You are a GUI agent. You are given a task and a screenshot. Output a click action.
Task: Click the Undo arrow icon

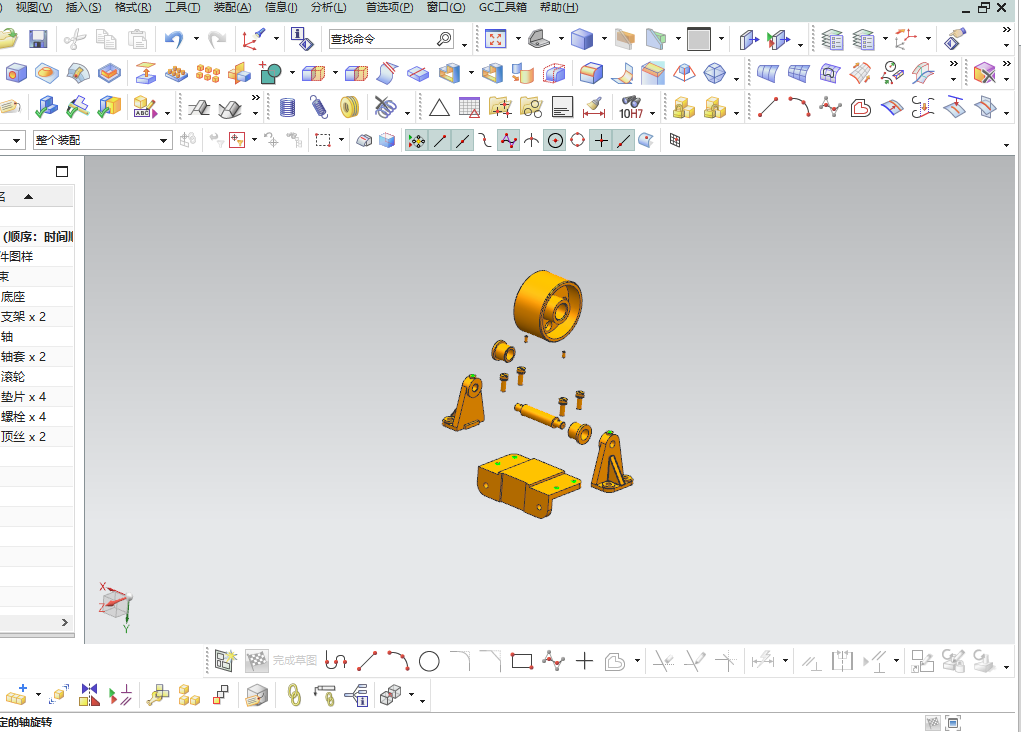[x=174, y=39]
